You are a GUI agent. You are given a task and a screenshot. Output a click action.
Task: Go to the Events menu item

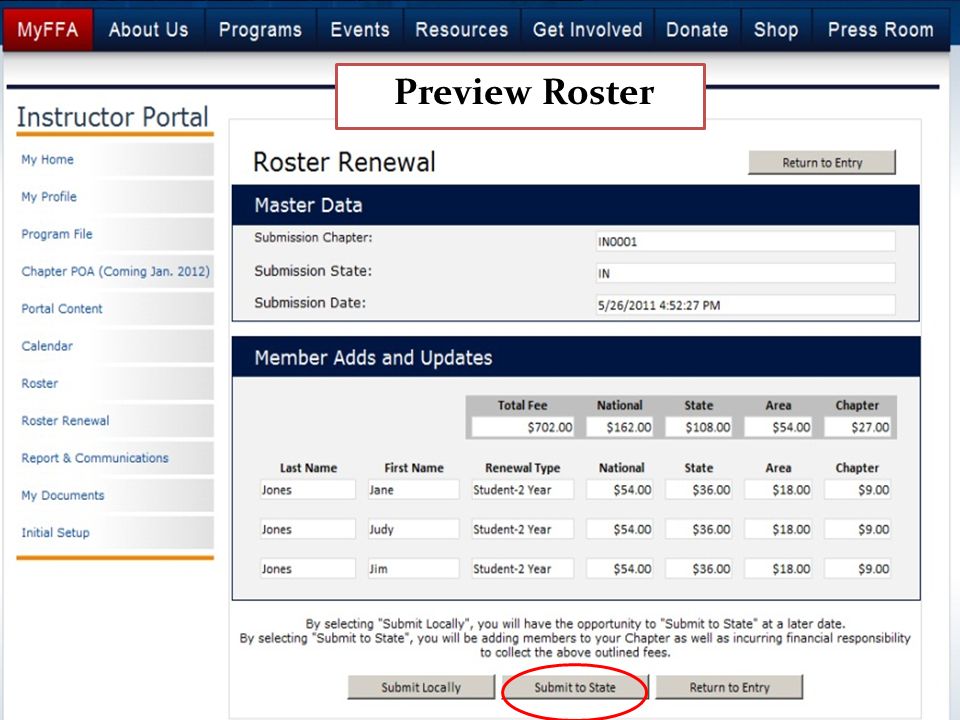360,29
